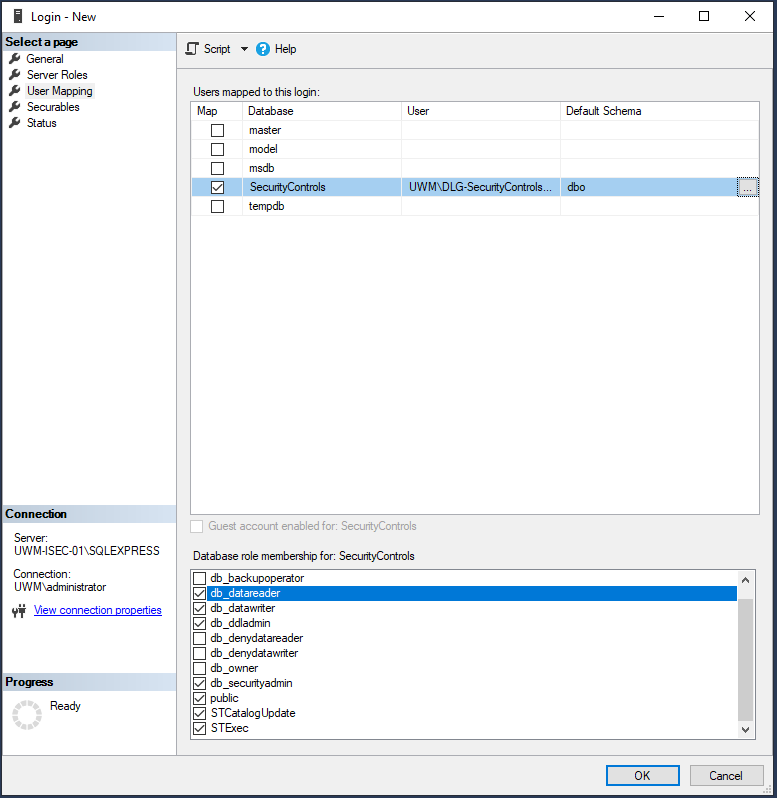Open the Securables page
This screenshot has height=798, width=777.
(53, 107)
